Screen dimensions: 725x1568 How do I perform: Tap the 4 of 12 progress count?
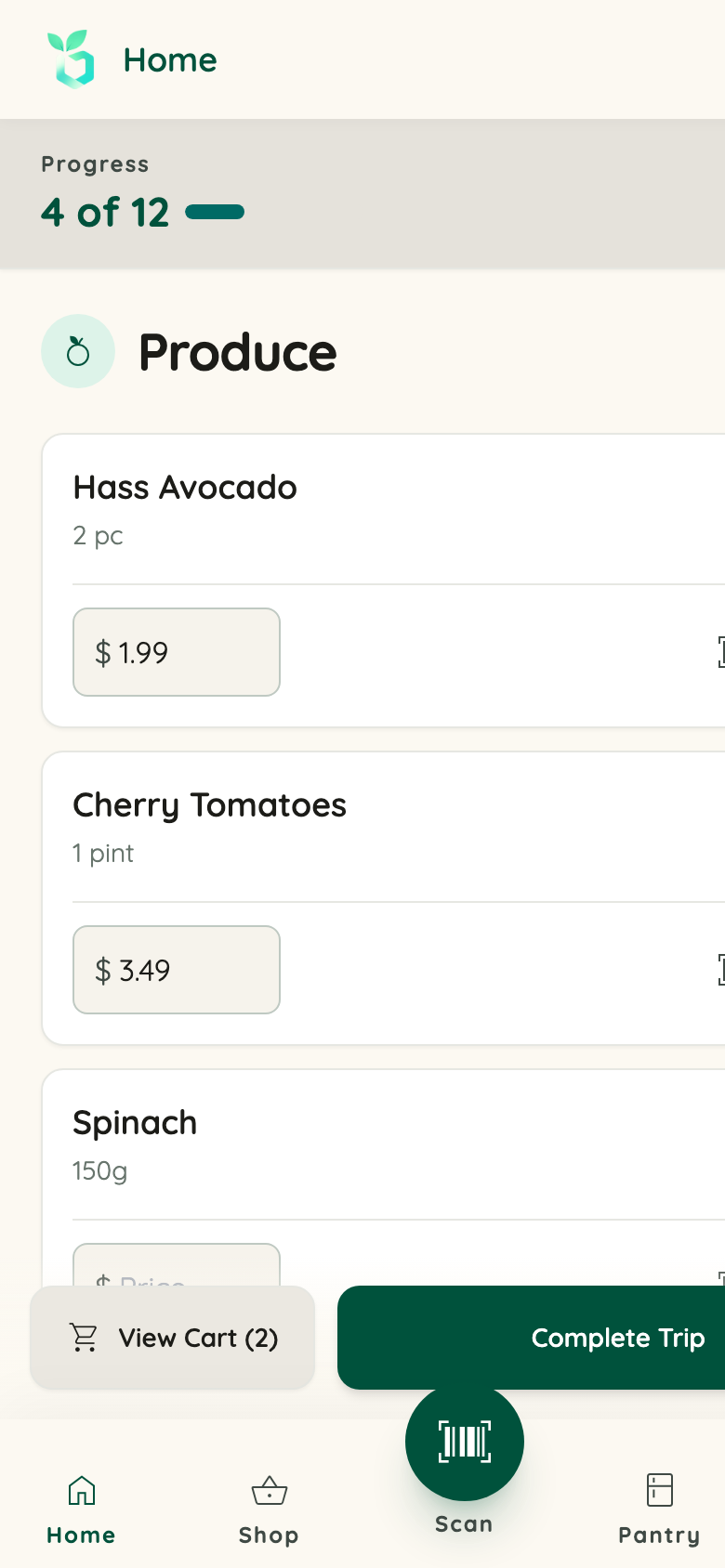[105, 213]
